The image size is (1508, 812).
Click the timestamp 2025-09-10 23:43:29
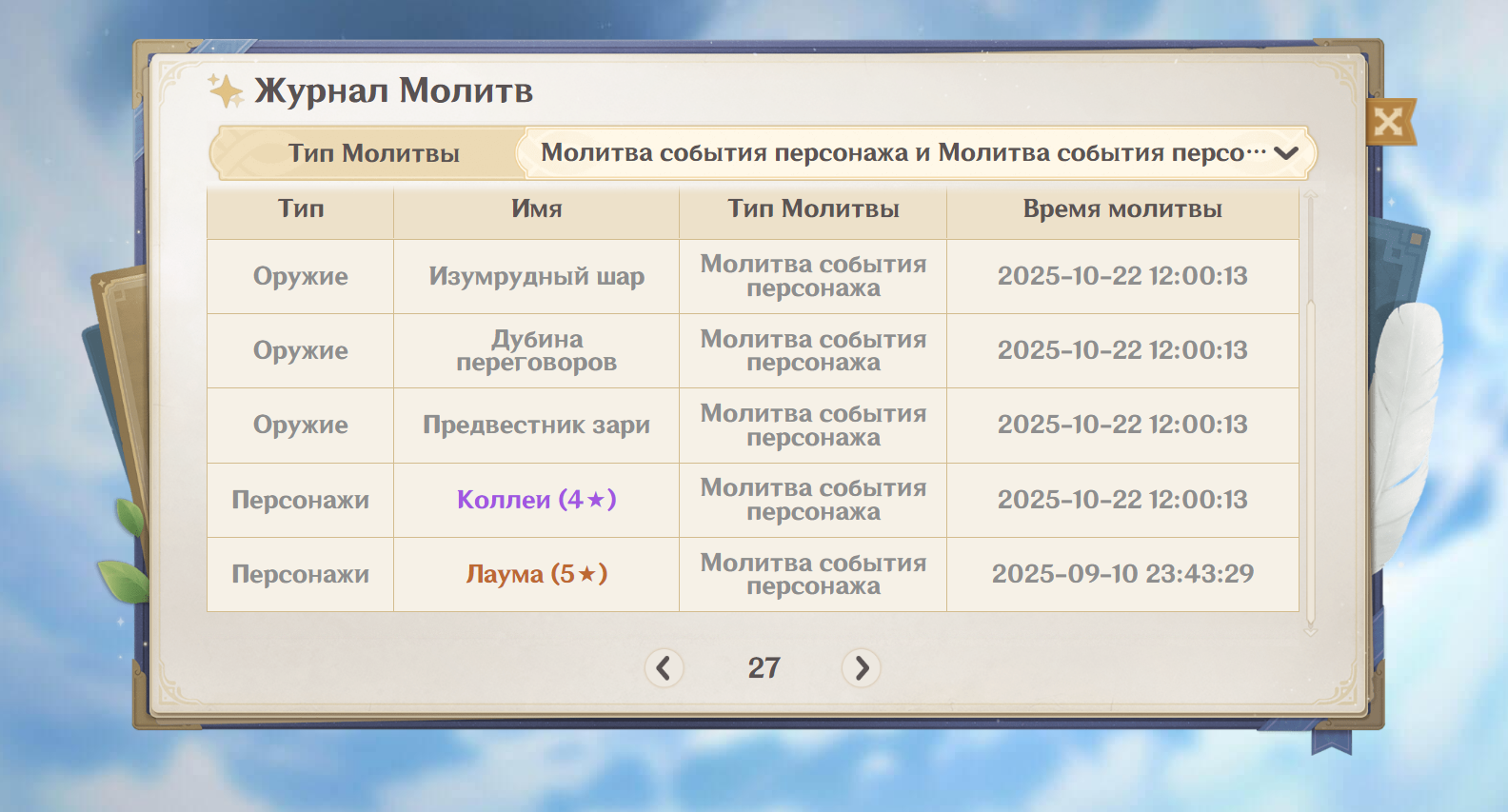point(1122,574)
